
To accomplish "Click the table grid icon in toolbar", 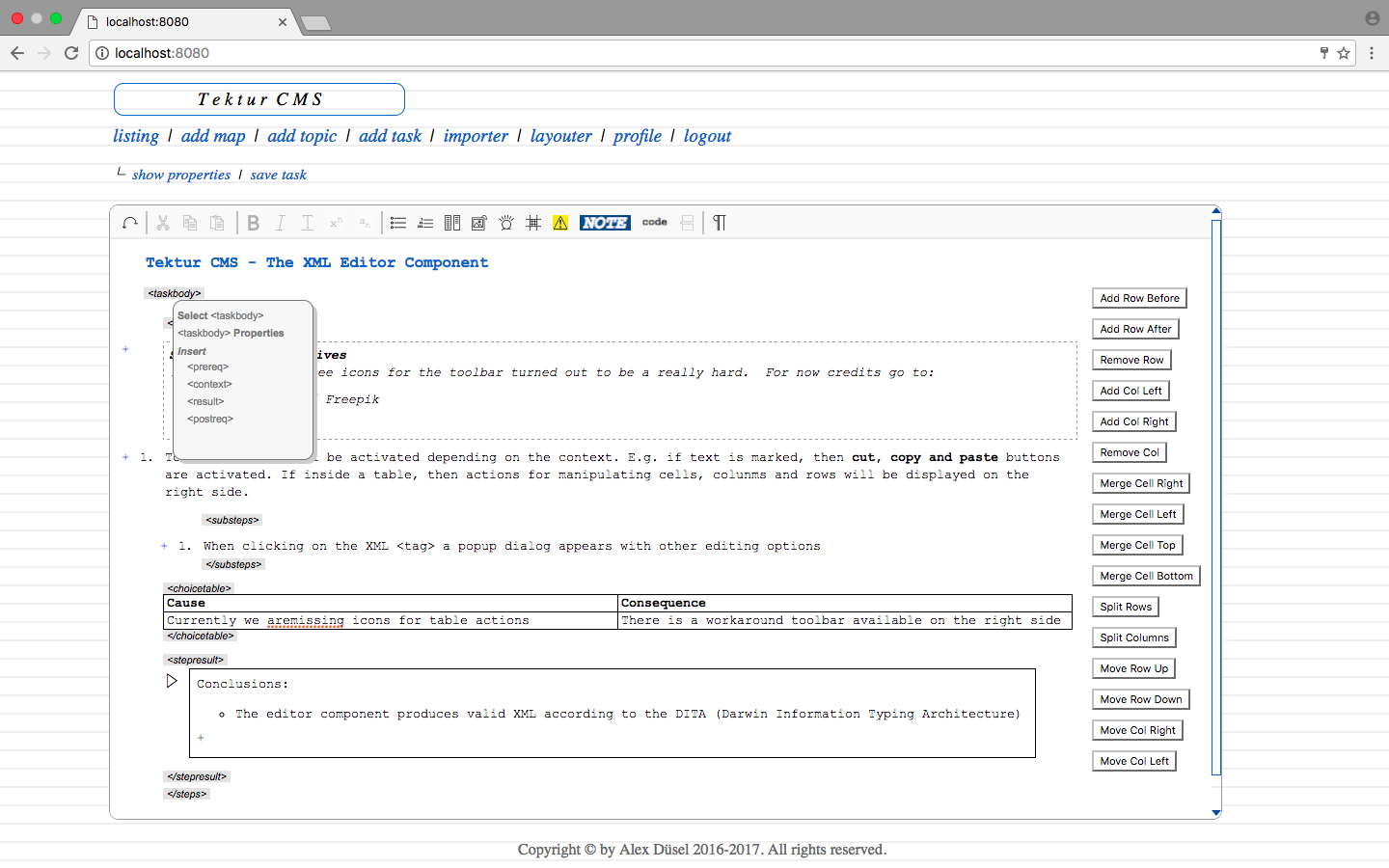I will point(533,224).
